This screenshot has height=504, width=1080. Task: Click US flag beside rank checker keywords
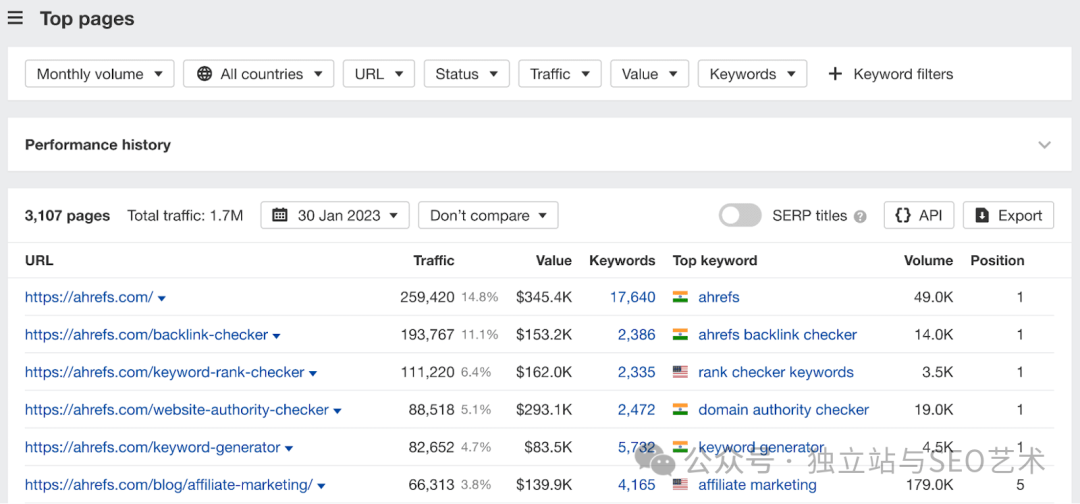click(681, 372)
